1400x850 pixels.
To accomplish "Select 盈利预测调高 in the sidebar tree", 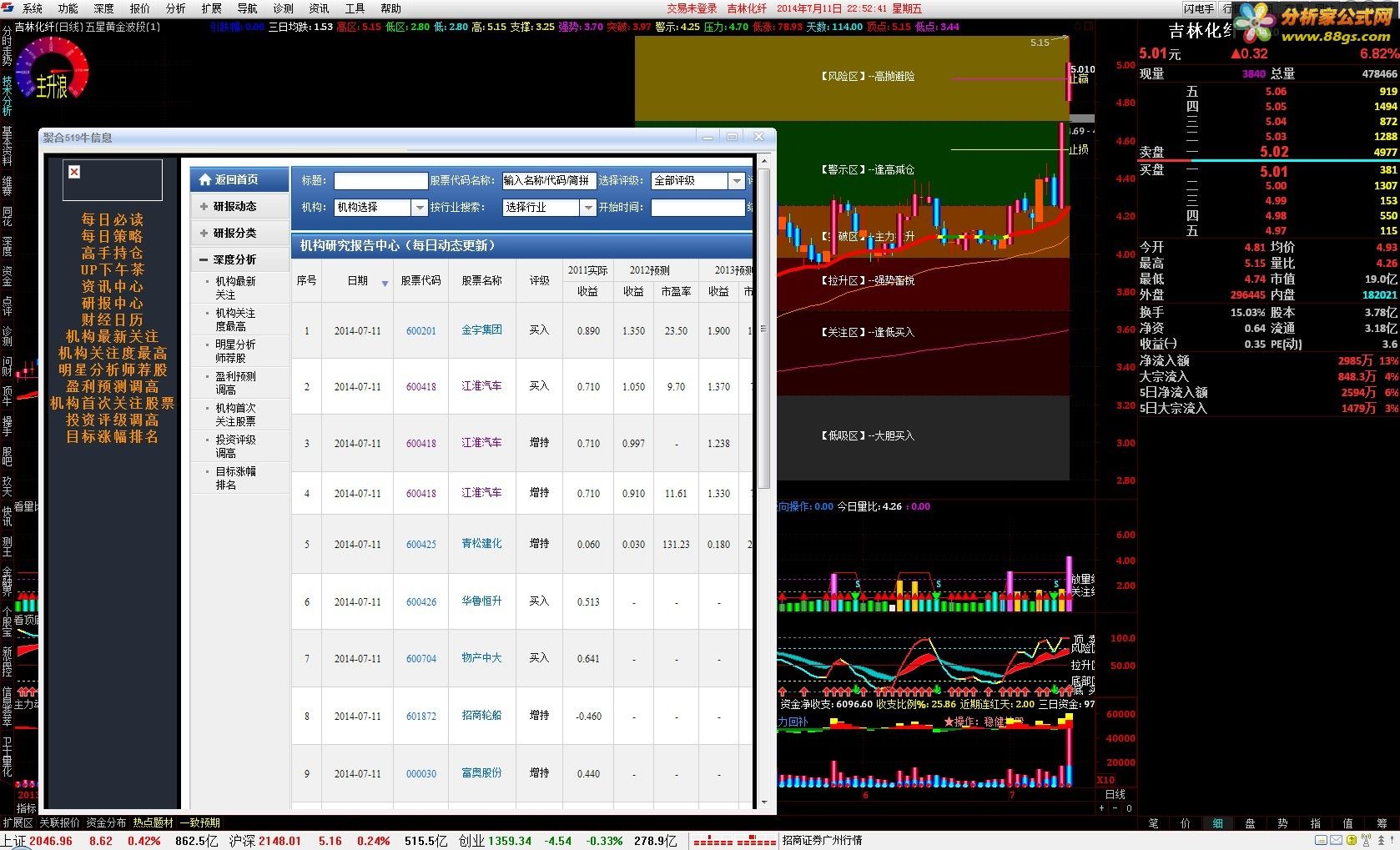I will click(235, 383).
